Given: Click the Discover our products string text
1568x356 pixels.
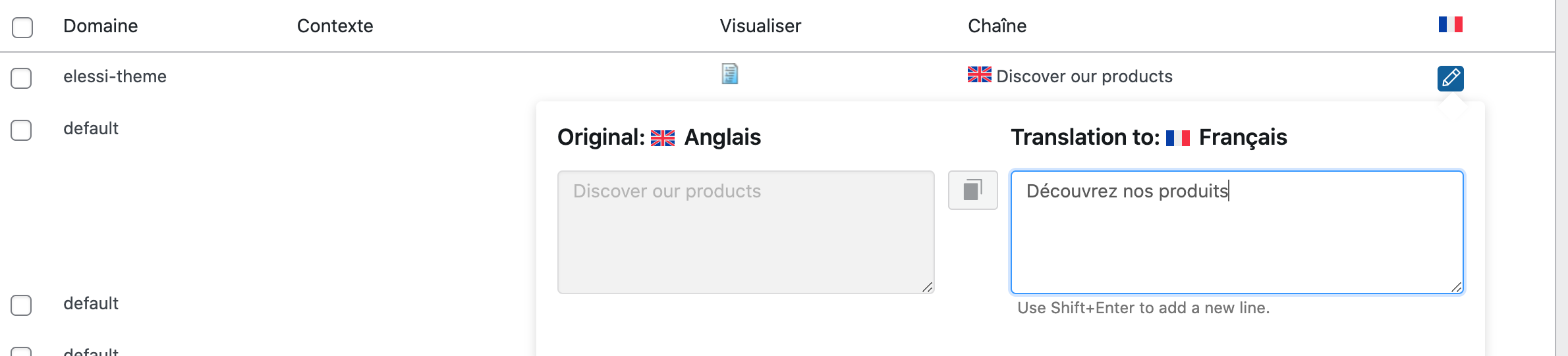Looking at the screenshot, I should pos(1084,76).
